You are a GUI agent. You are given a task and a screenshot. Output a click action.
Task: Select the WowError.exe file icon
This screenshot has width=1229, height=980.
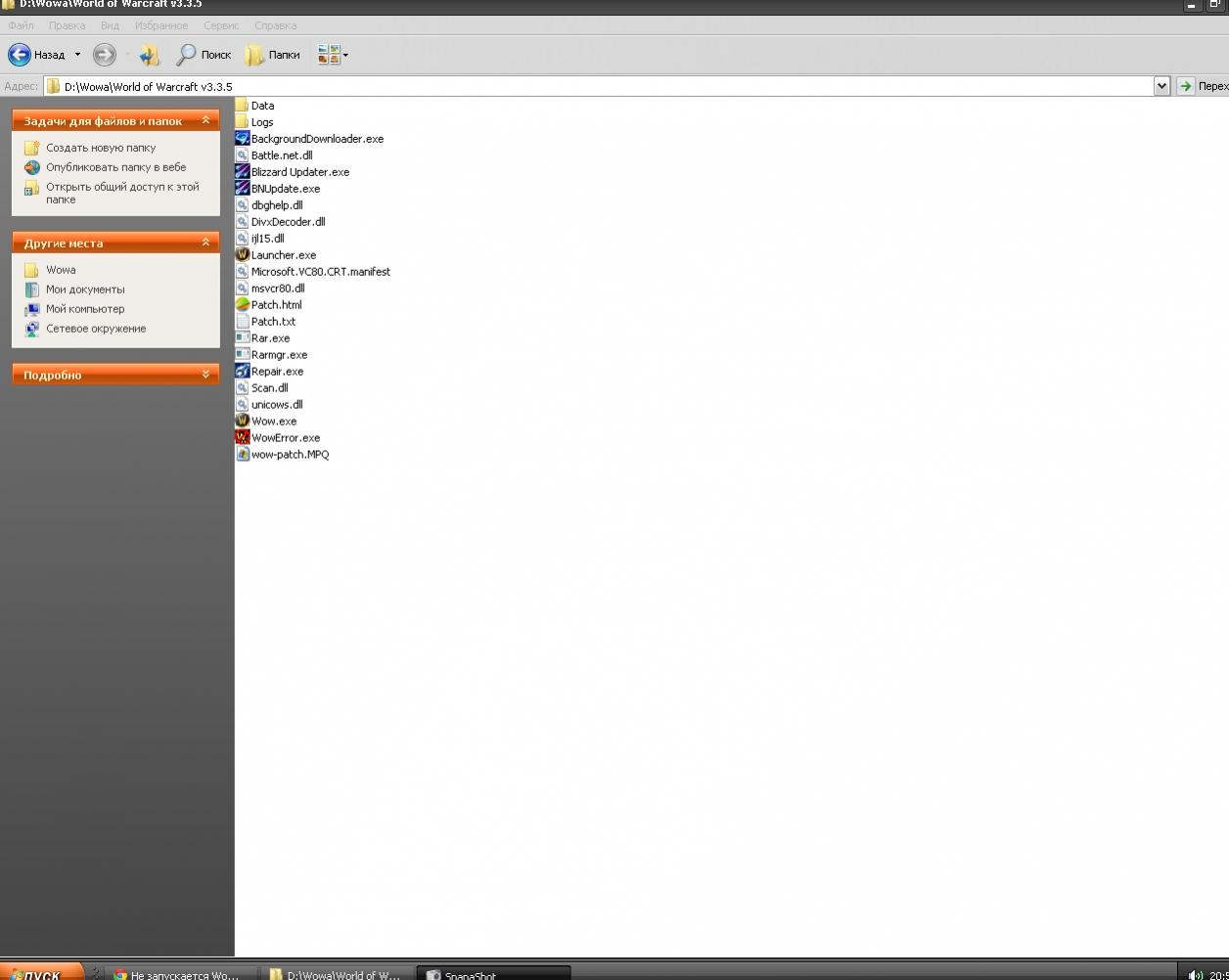point(243,438)
